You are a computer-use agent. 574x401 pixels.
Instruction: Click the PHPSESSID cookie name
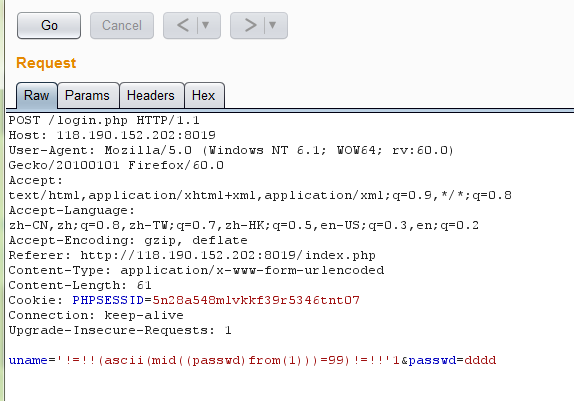pyautogui.click(x=108, y=300)
